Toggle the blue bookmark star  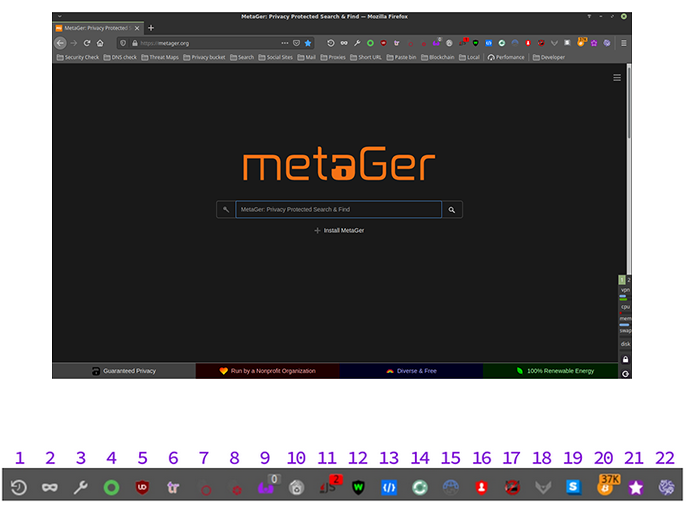[x=308, y=43]
